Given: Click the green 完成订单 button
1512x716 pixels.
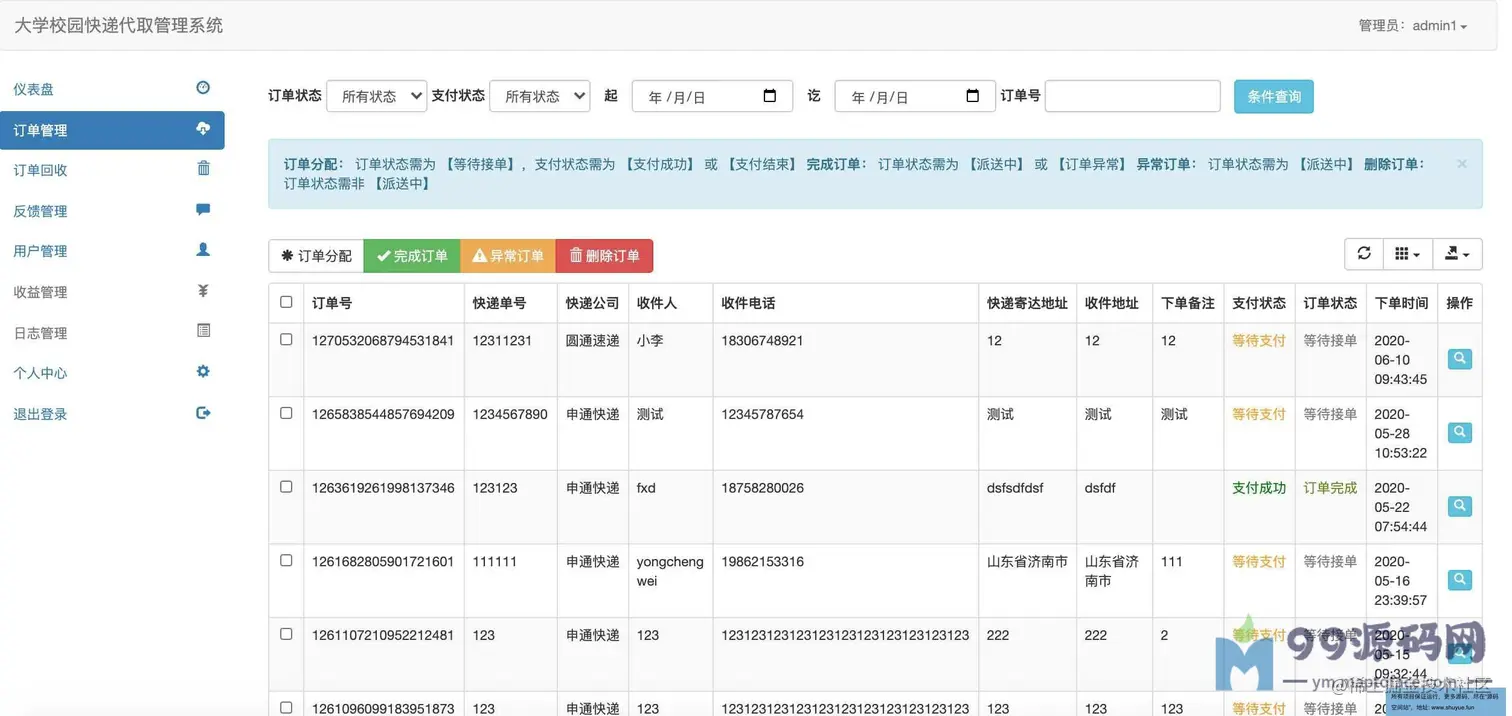Looking at the screenshot, I should coord(412,256).
